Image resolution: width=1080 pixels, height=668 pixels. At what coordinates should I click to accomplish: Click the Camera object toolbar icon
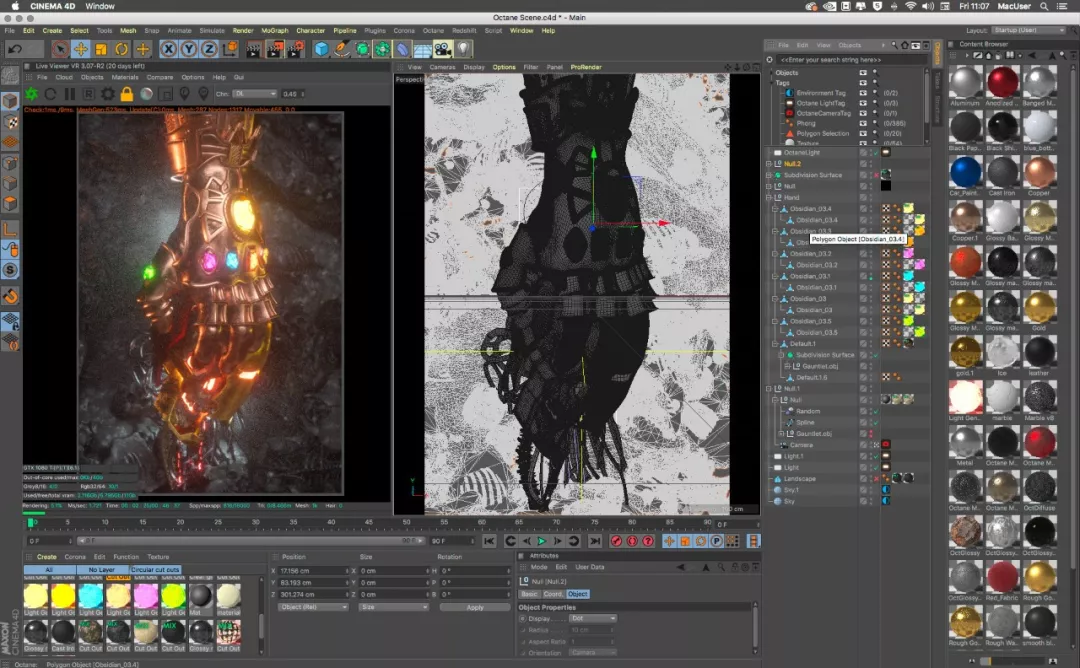[x=443, y=49]
